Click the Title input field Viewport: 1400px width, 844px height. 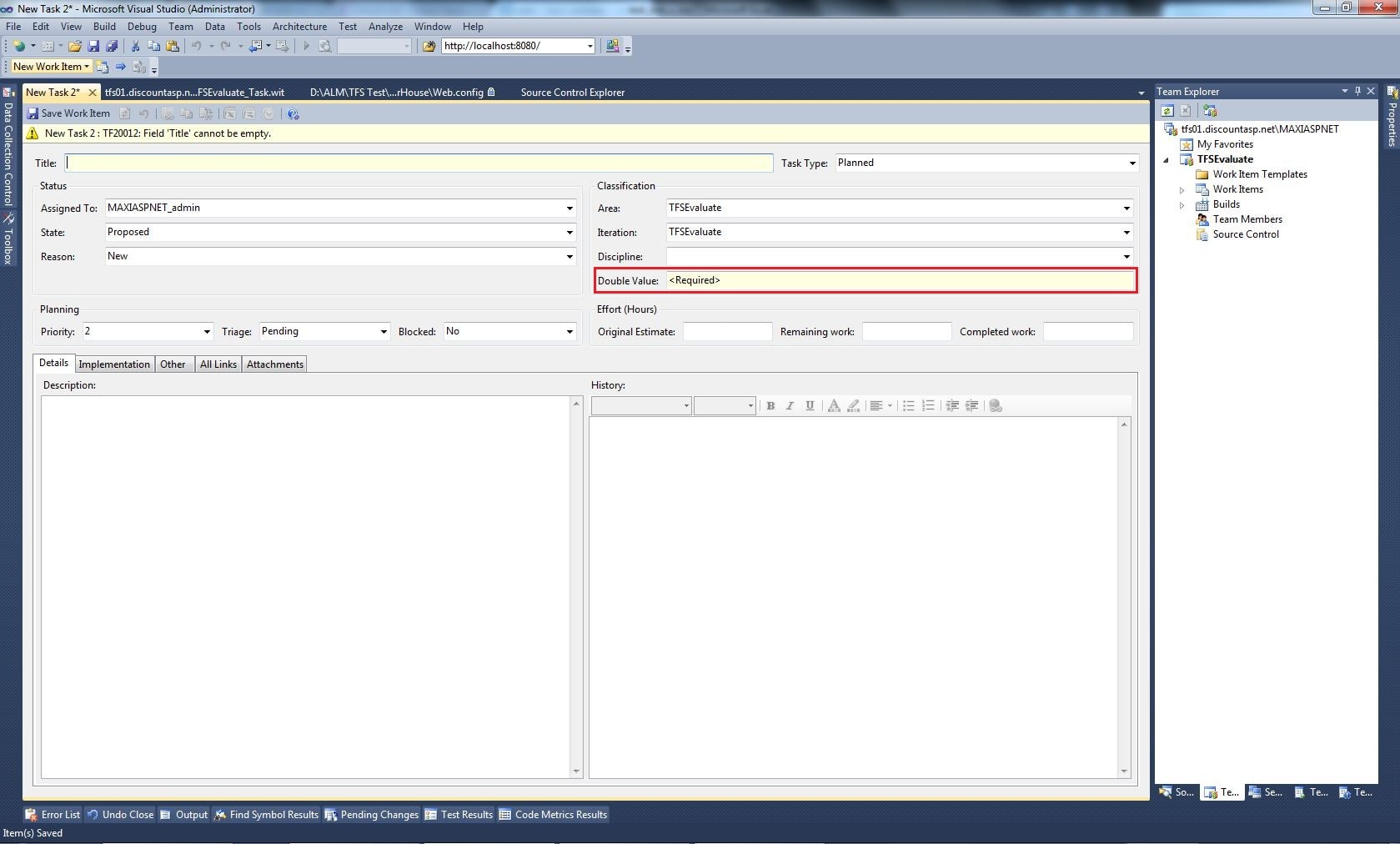[419, 163]
